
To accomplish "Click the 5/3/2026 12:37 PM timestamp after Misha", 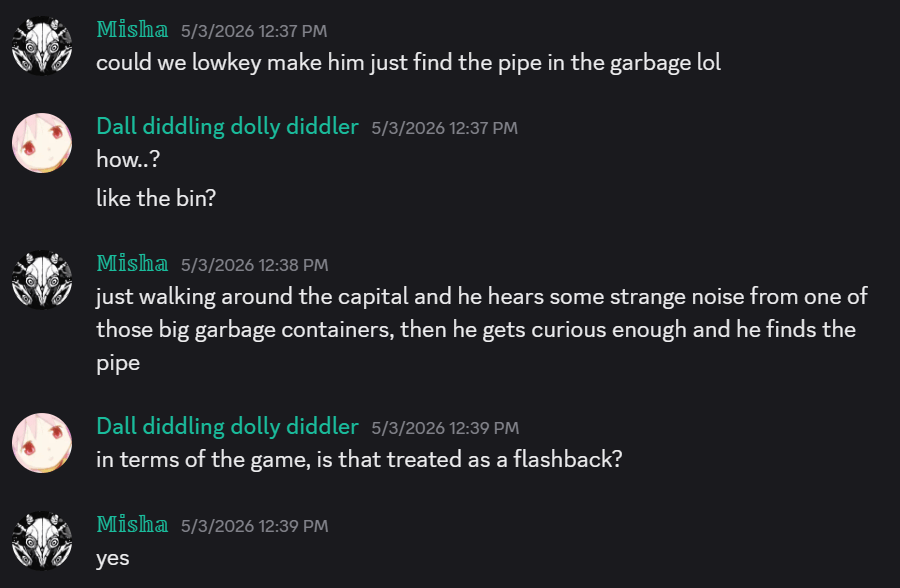I will tap(254, 31).
